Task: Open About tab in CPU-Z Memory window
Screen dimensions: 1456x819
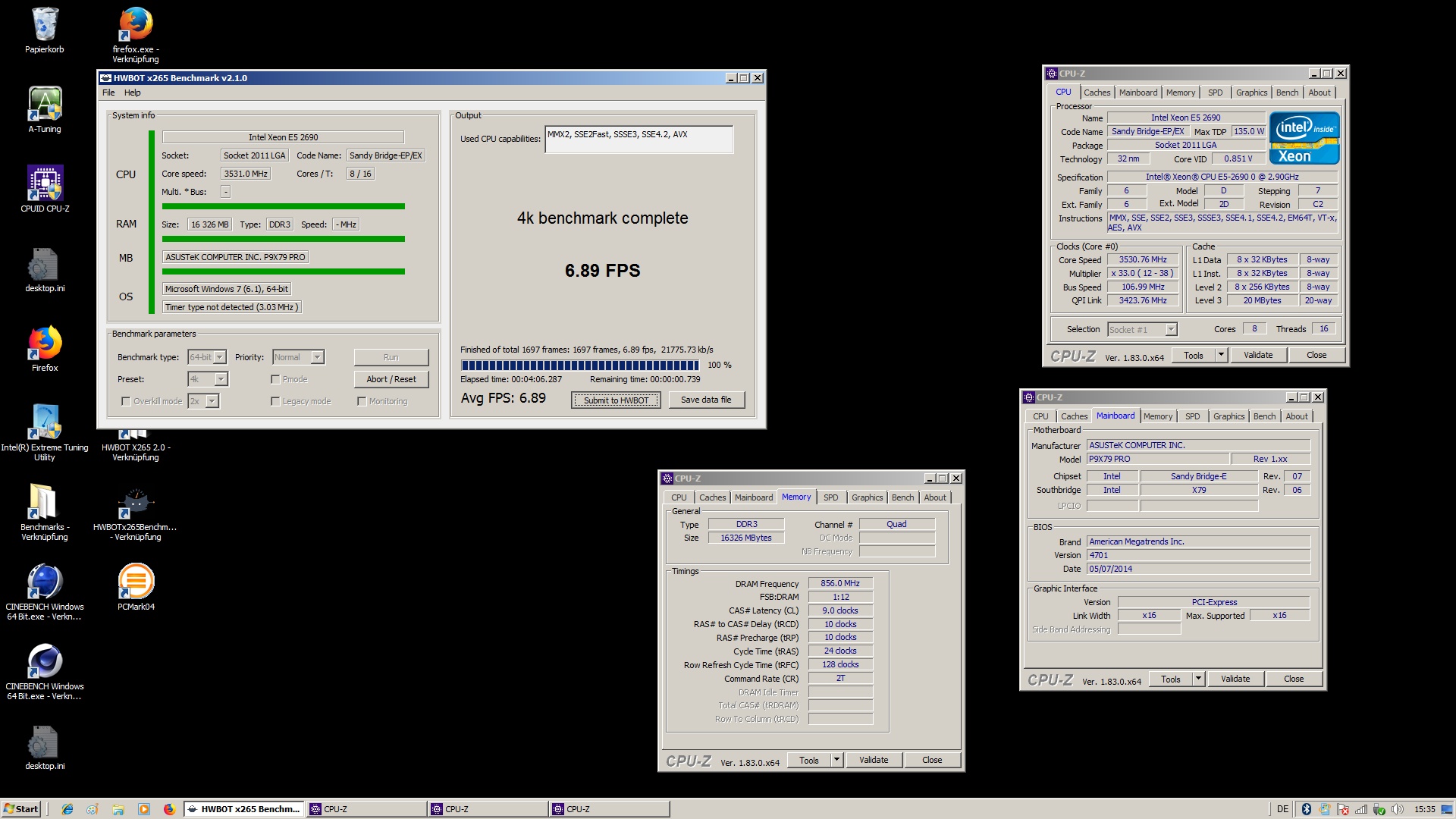Action: coord(934,497)
